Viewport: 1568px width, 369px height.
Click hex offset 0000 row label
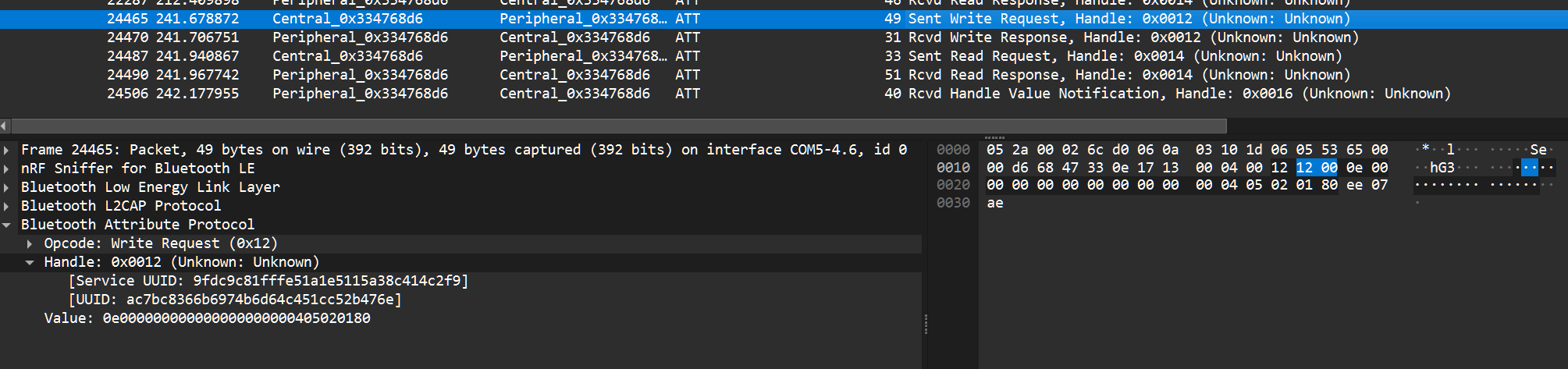[953, 150]
